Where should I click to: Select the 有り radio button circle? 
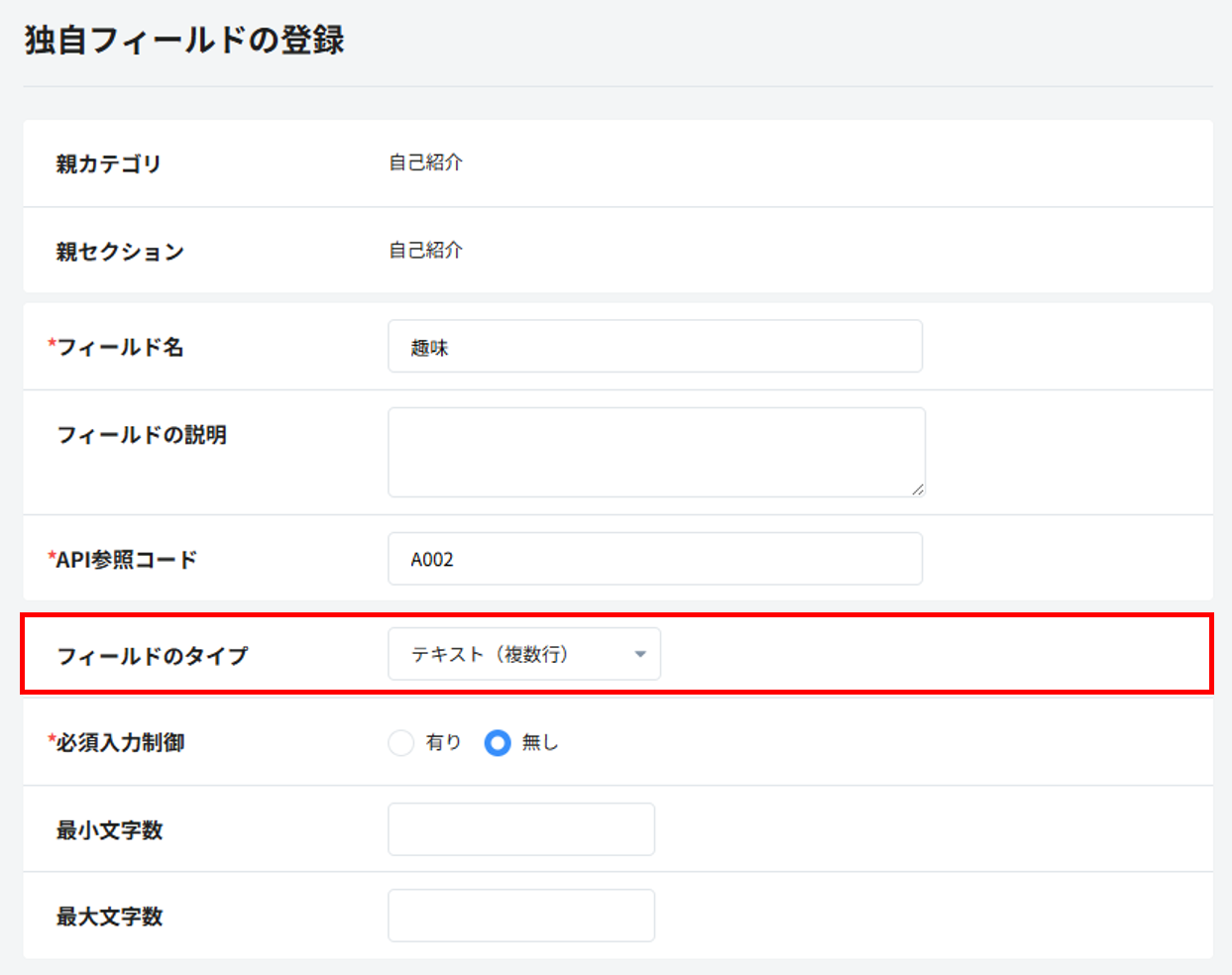point(400,742)
